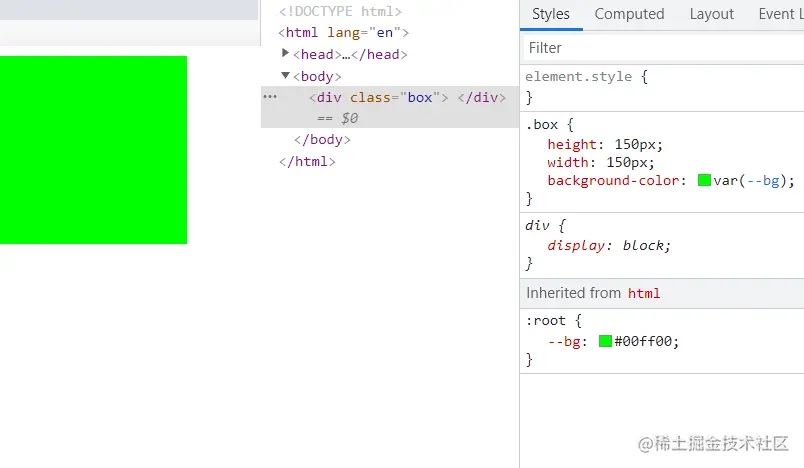
Task: Open the three-dots menu on selected div
Action: pyautogui.click(x=270, y=96)
